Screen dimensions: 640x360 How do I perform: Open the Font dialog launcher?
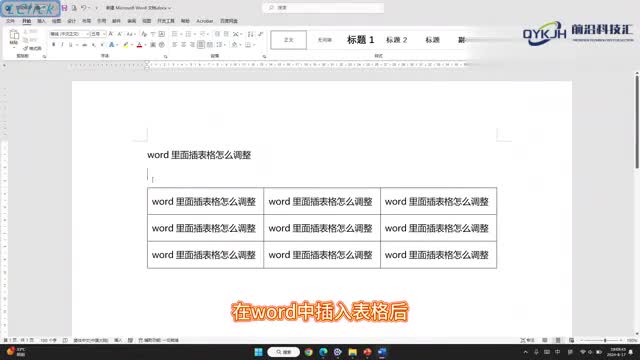pyautogui.click(x=166, y=56)
